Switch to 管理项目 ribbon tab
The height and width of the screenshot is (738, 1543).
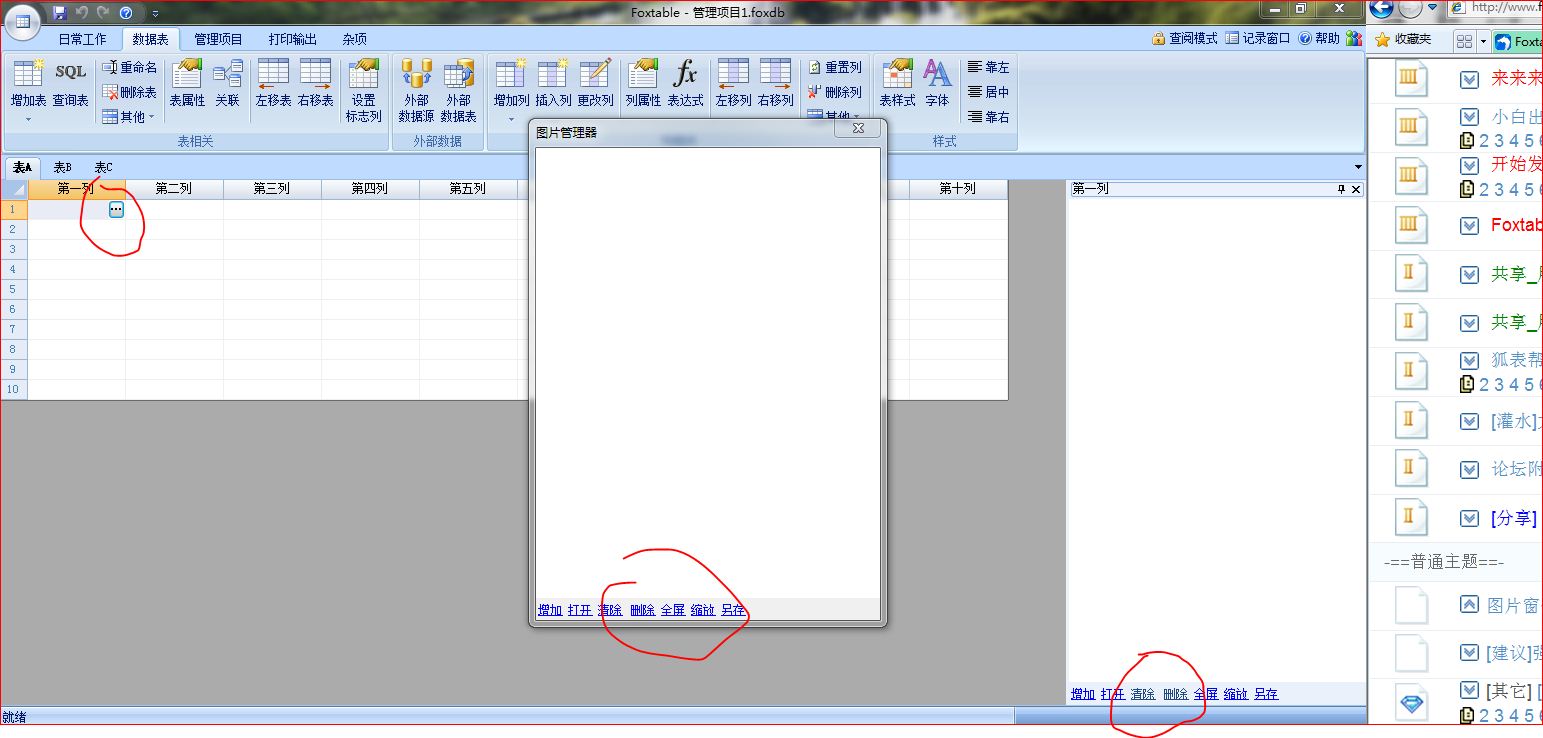[218, 39]
